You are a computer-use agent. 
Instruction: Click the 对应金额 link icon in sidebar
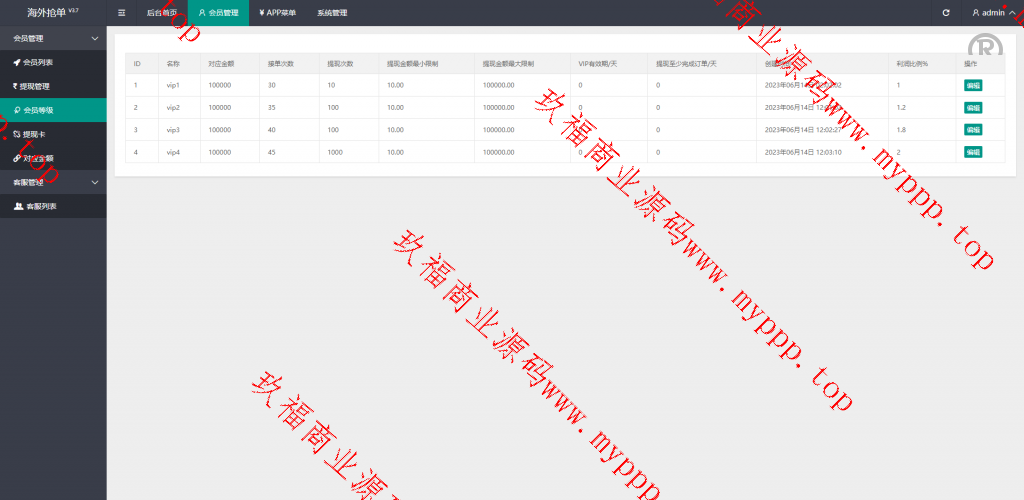(x=16, y=158)
